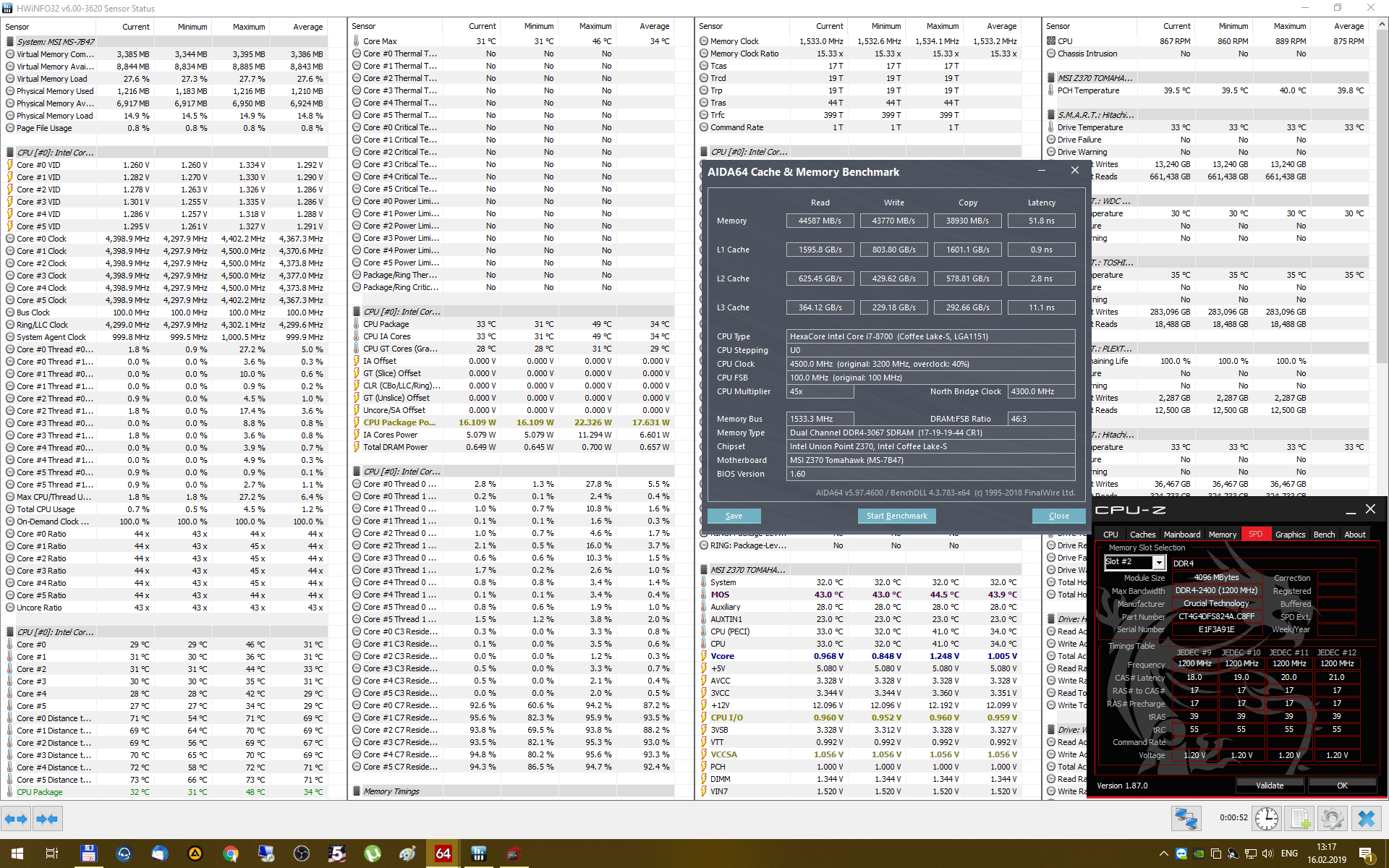1389x868 pixels.
Task: Show hidden system tray icons chevron
Action: tap(1163, 854)
